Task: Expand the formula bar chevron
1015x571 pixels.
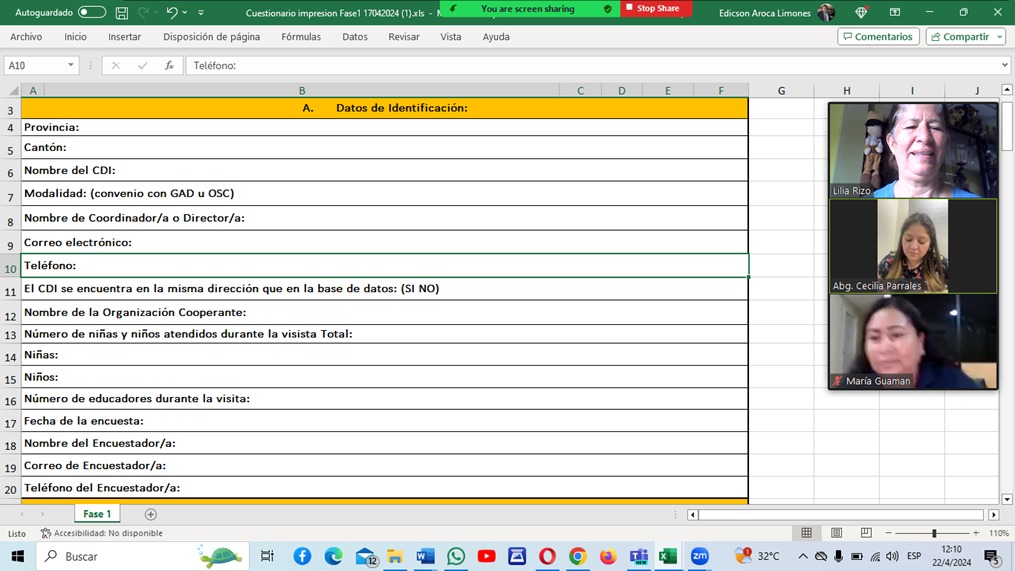Action: click(x=1004, y=66)
